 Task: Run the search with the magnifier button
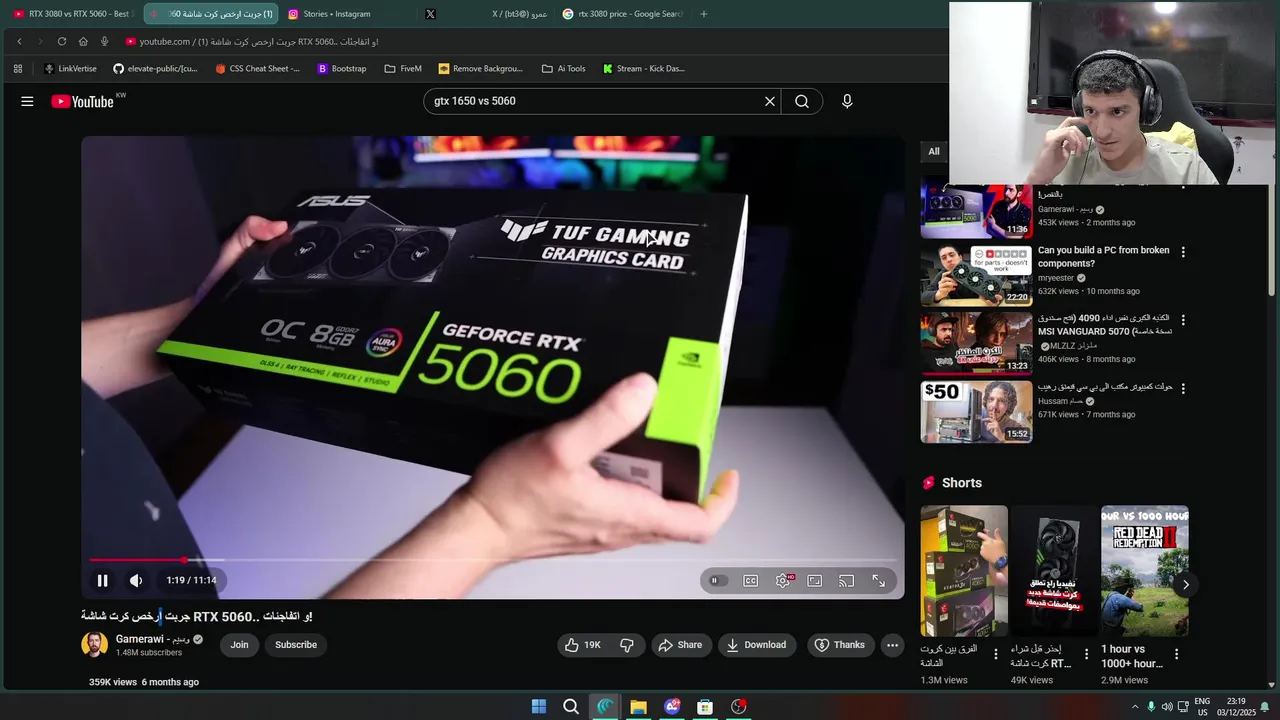point(802,101)
